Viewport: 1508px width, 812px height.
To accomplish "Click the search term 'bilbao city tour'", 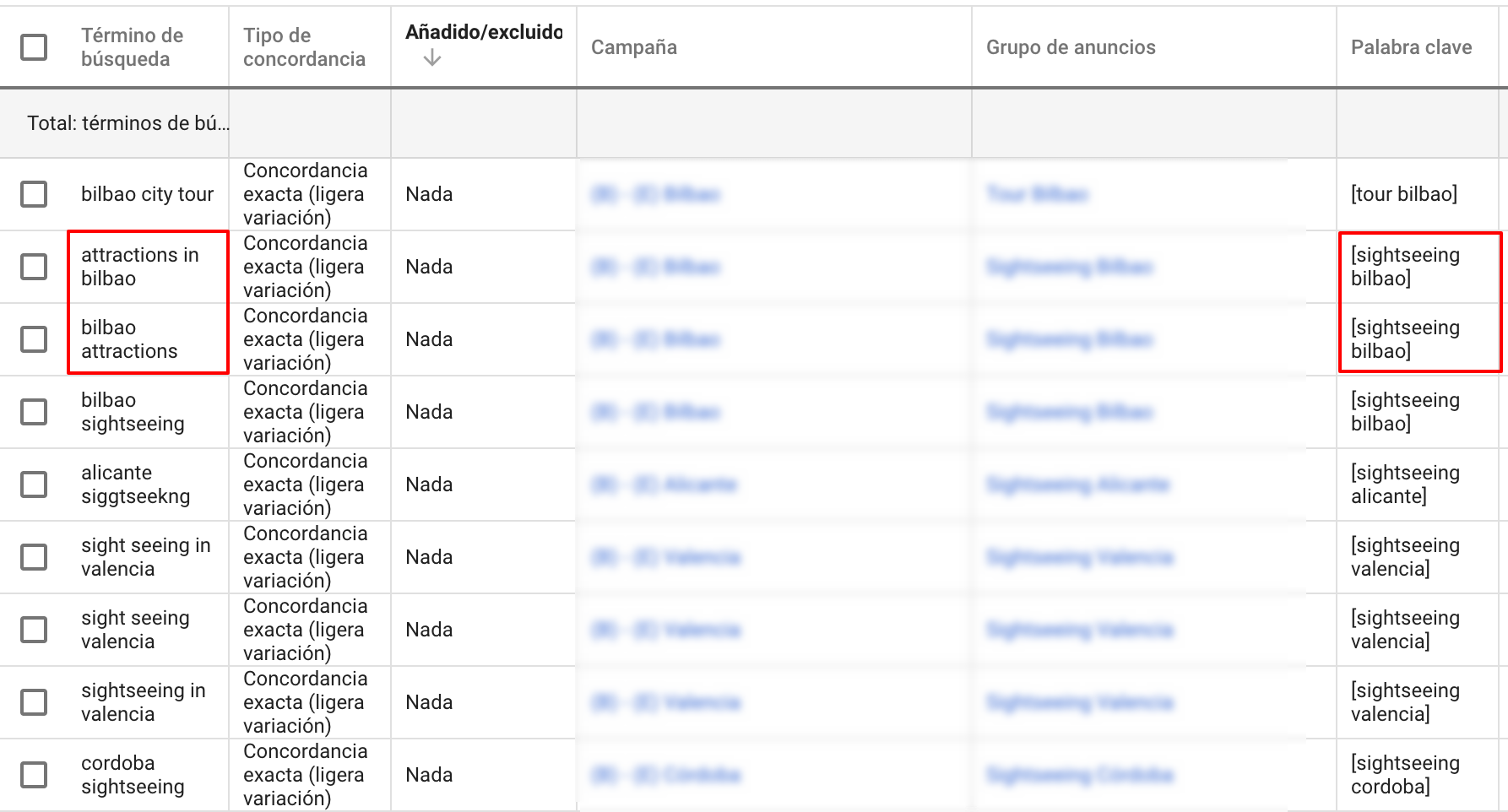I will pyautogui.click(x=148, y=194).
